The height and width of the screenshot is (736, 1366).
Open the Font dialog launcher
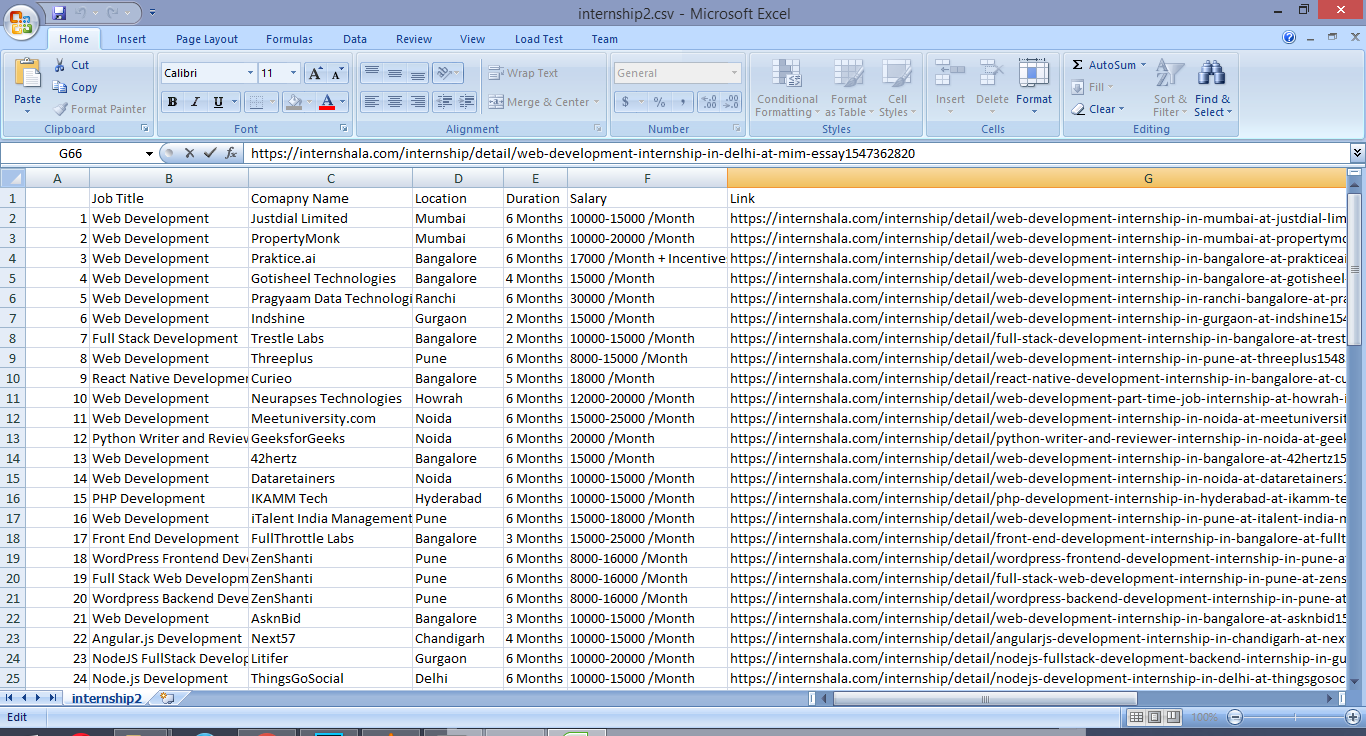(344, 129)
